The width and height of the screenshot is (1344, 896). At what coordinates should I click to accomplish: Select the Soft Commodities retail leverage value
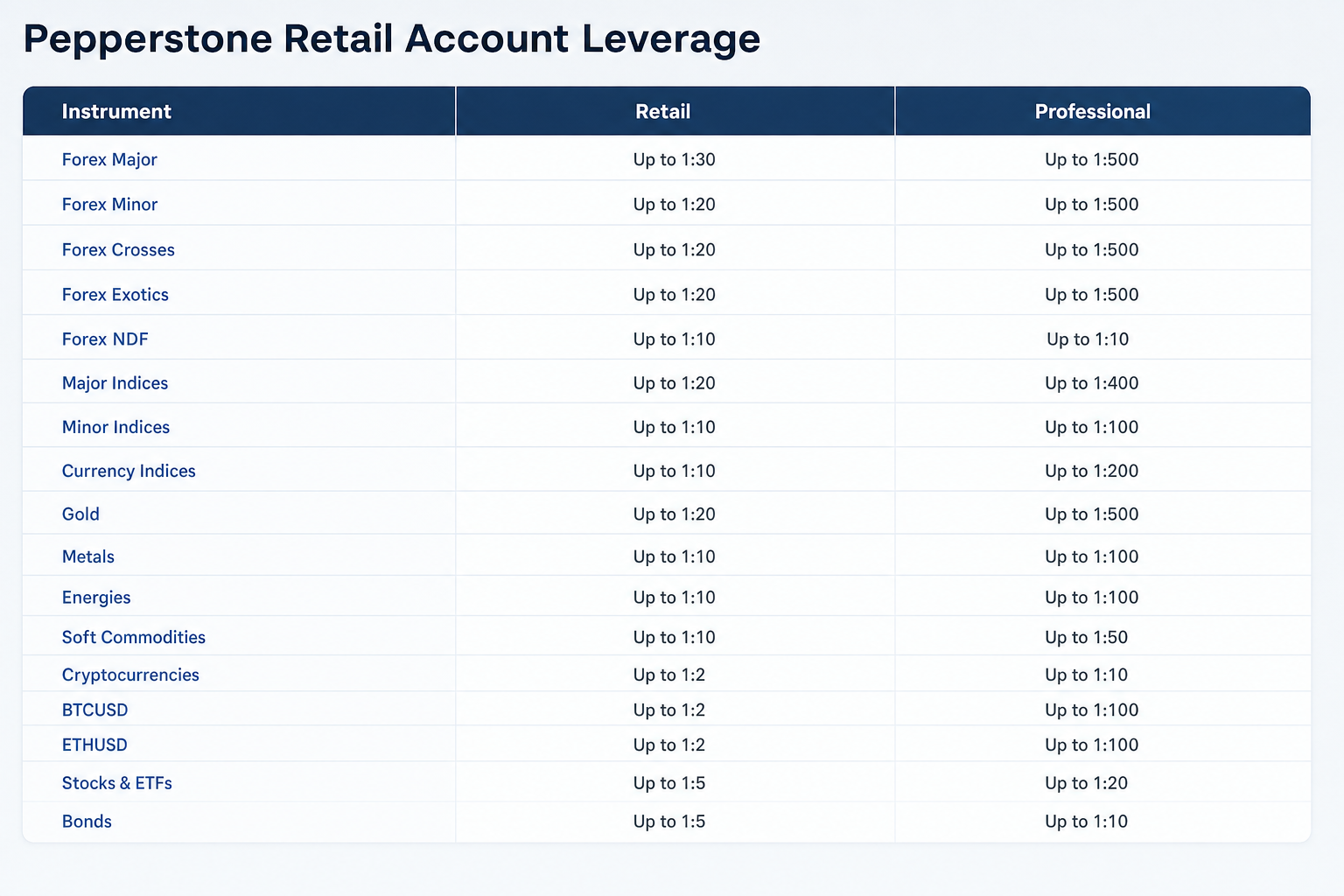click(675, 637)
